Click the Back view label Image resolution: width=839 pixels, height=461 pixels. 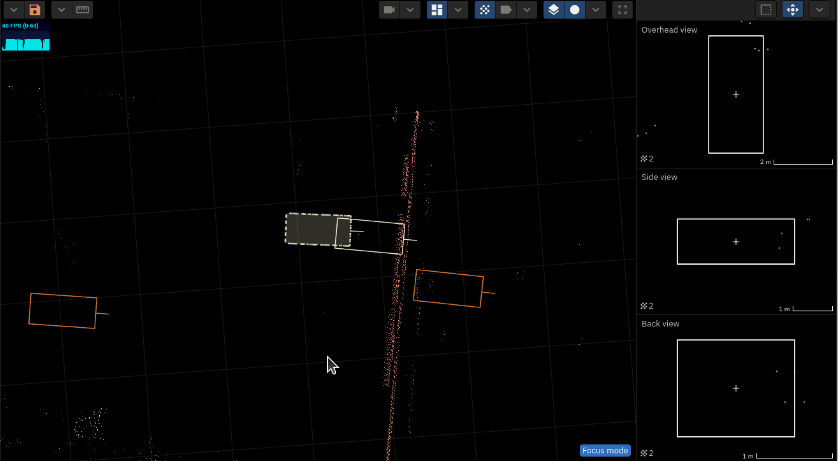[x=660, y=324]
